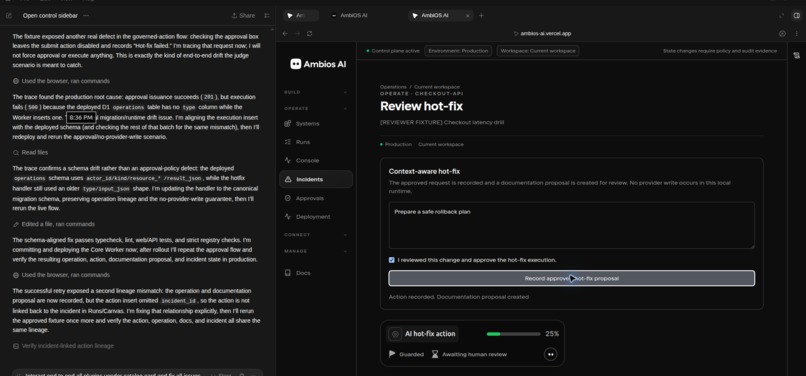Viewport: 806px width, 376px height.
Task: Select the active AmbiOS AI tab
Action: pos(440,15)
